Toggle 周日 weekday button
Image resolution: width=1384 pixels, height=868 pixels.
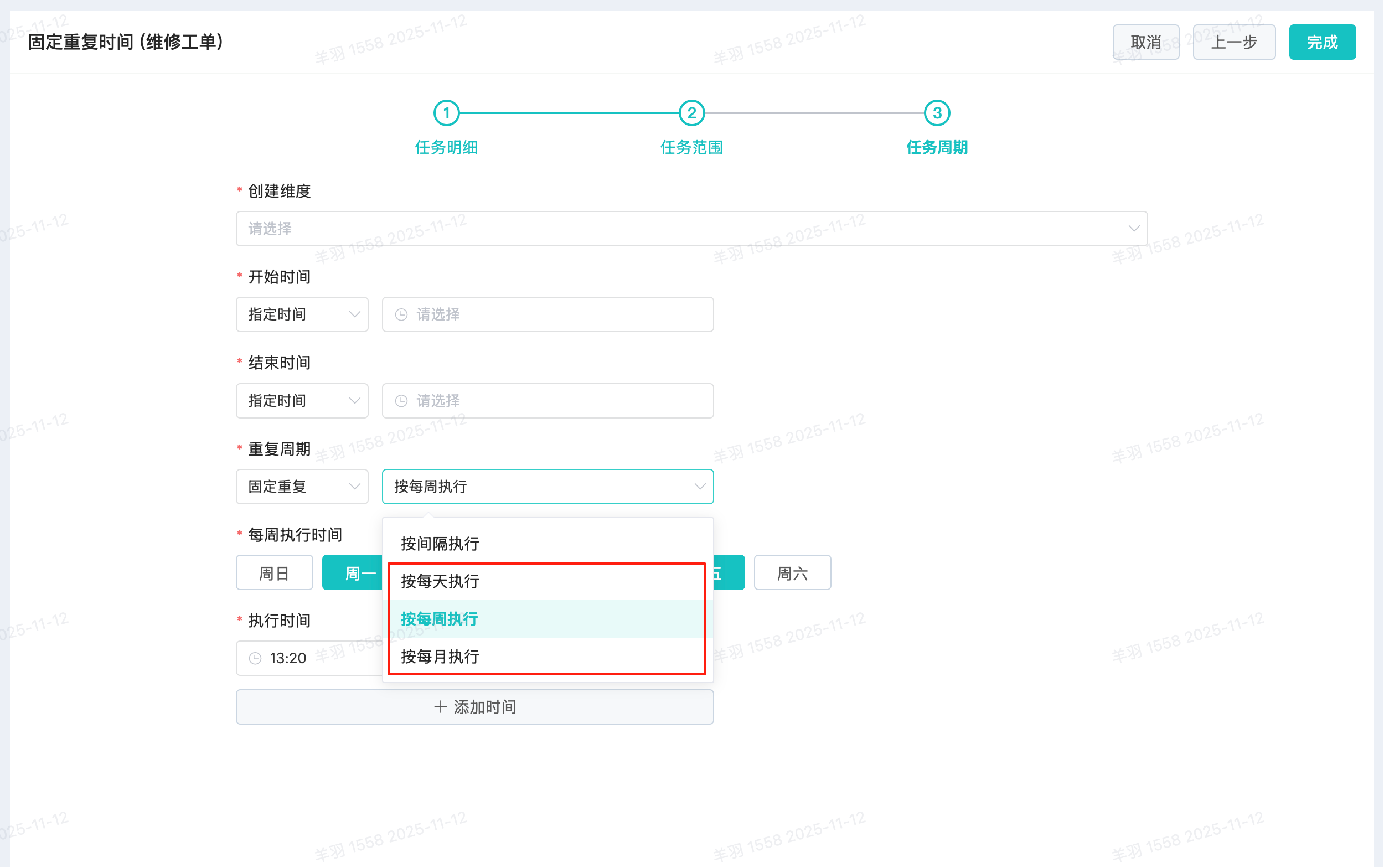coord(275,572)
